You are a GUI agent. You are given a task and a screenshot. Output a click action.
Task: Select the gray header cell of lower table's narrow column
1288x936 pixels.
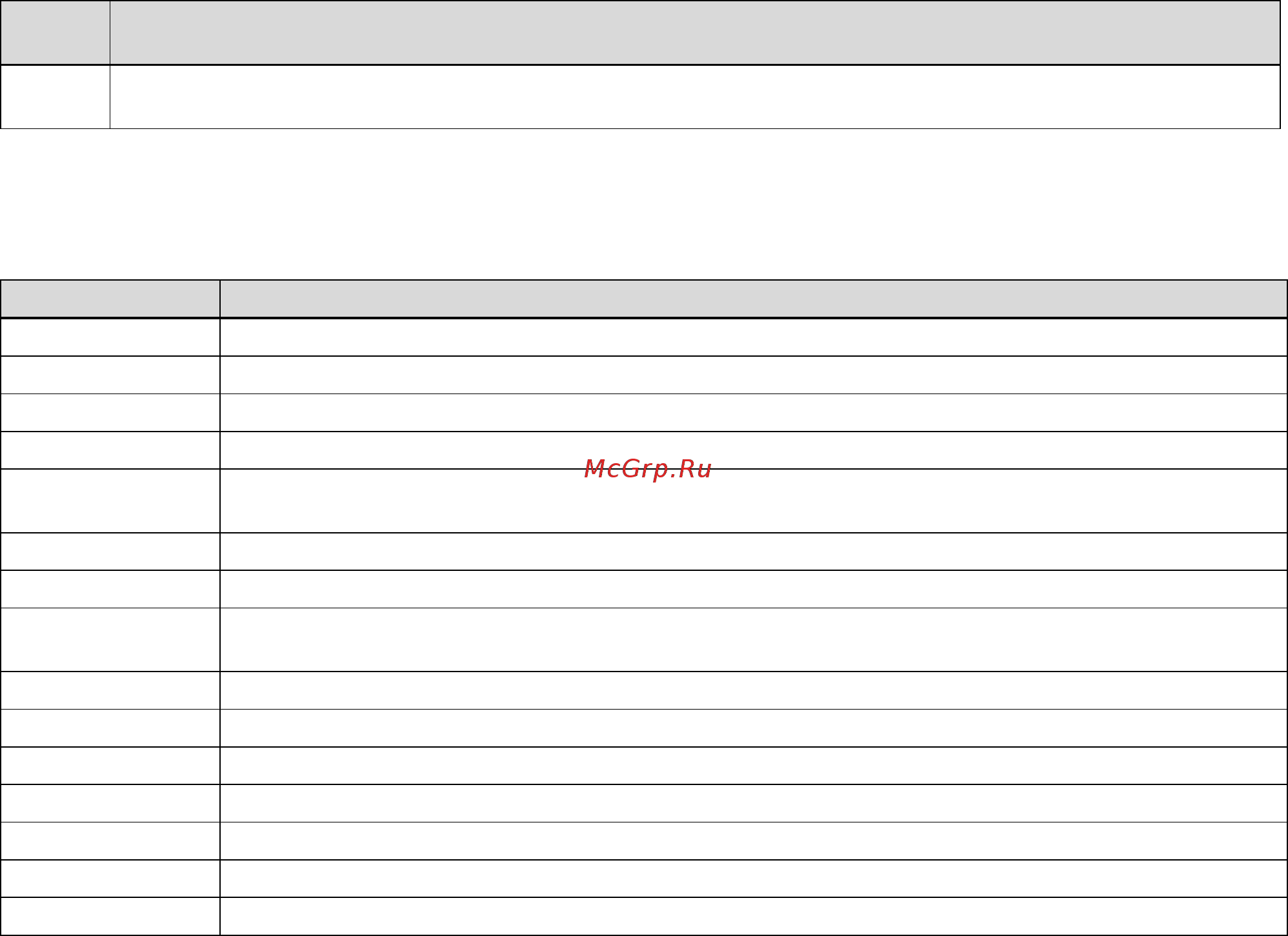coord(110,299)
